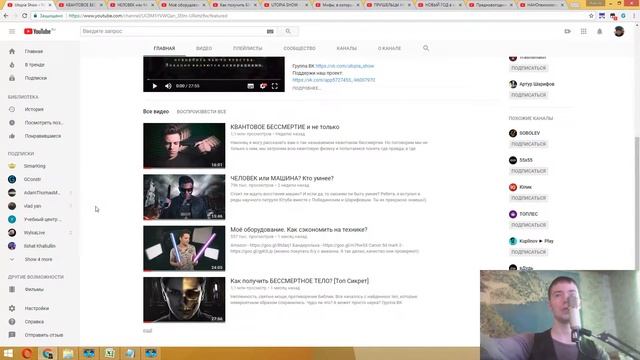Subscribe to the ТОПЛЕС channel
This screenshot has width=640, height=360.
529,225
